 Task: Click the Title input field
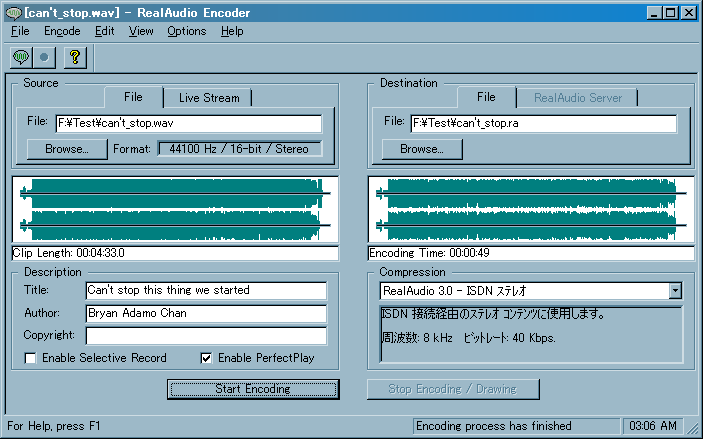tap(206, 291)
